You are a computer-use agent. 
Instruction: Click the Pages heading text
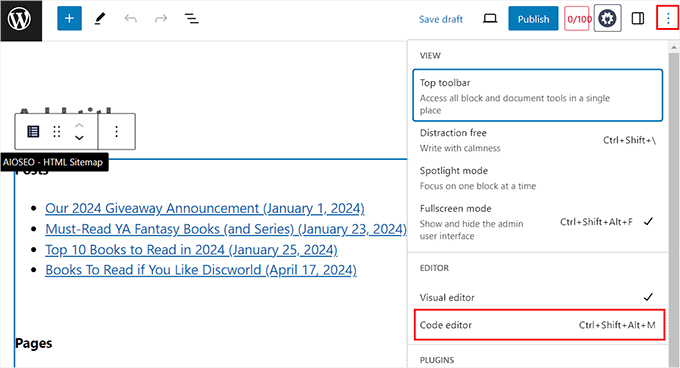tap(34, 343)
